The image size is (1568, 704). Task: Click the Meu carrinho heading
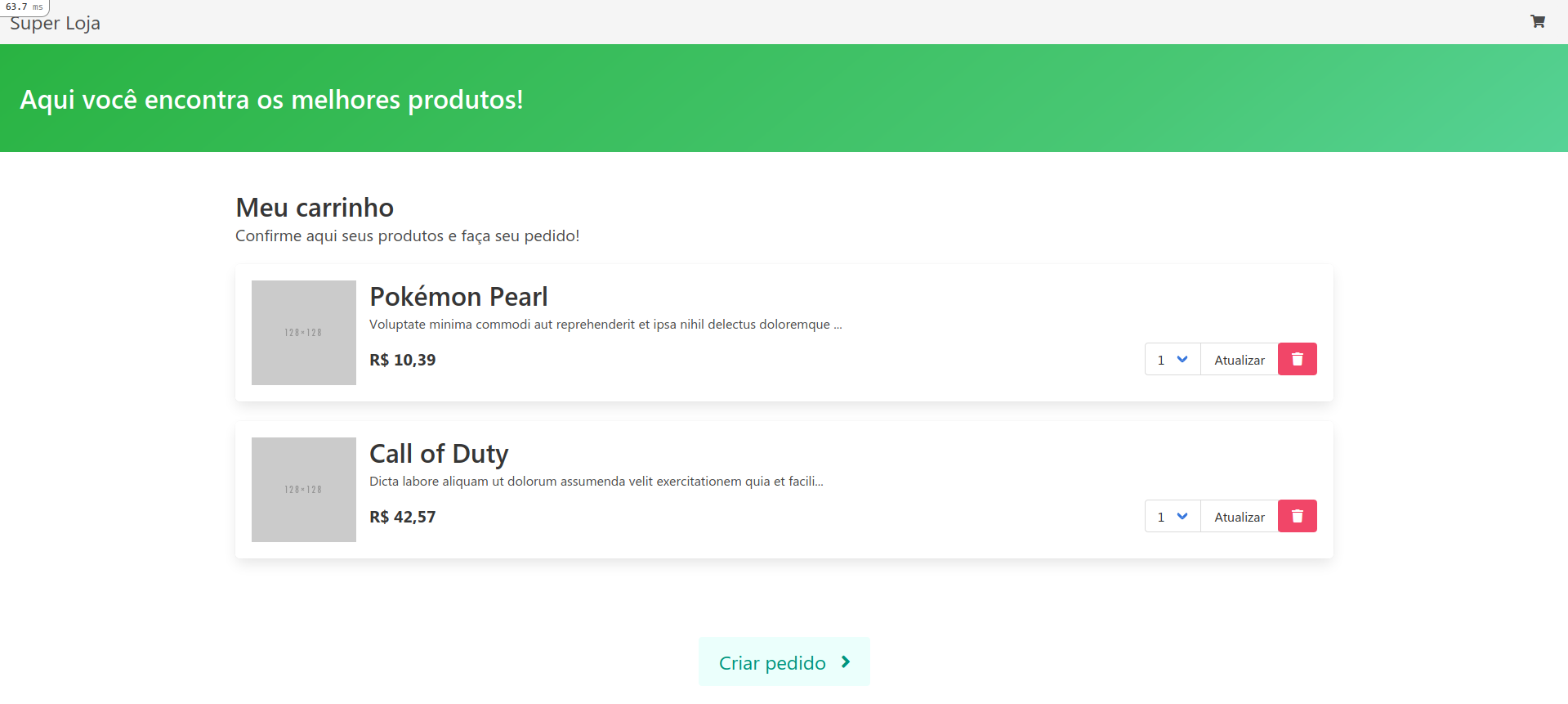coord(315,208)
